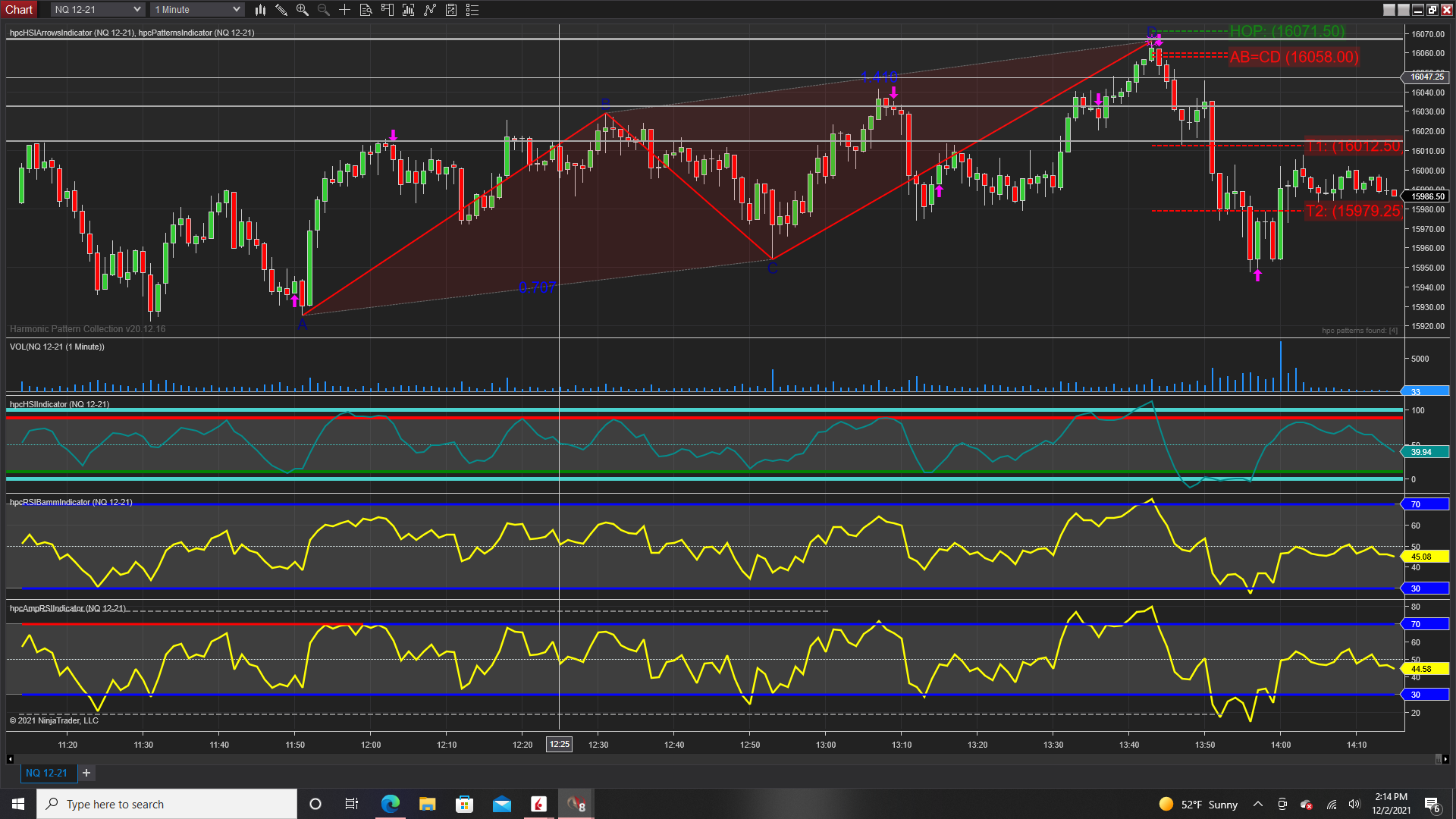Screen dimensions: 1456x819
Task: Open the Strategies icon
Action: [x=430, y=10]
